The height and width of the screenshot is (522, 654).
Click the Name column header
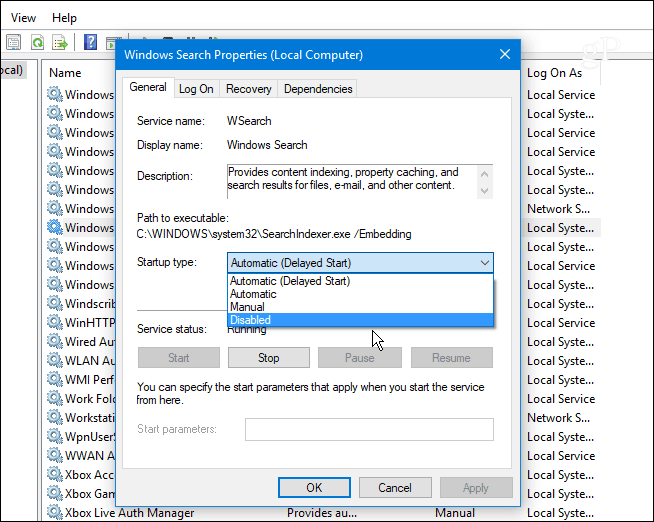tap(65, 73)
